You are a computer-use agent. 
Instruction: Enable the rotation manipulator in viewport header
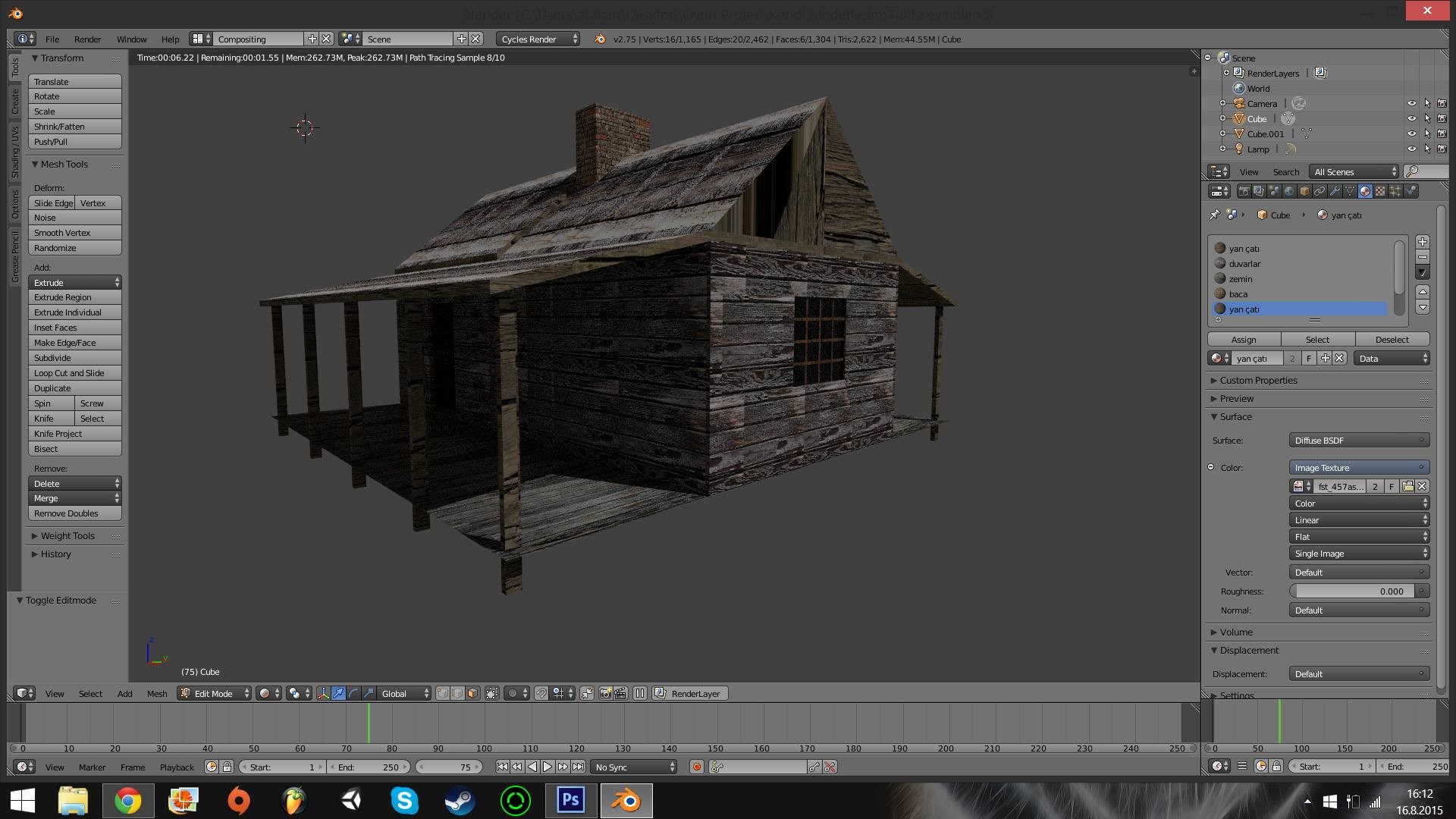coord(353,693)
